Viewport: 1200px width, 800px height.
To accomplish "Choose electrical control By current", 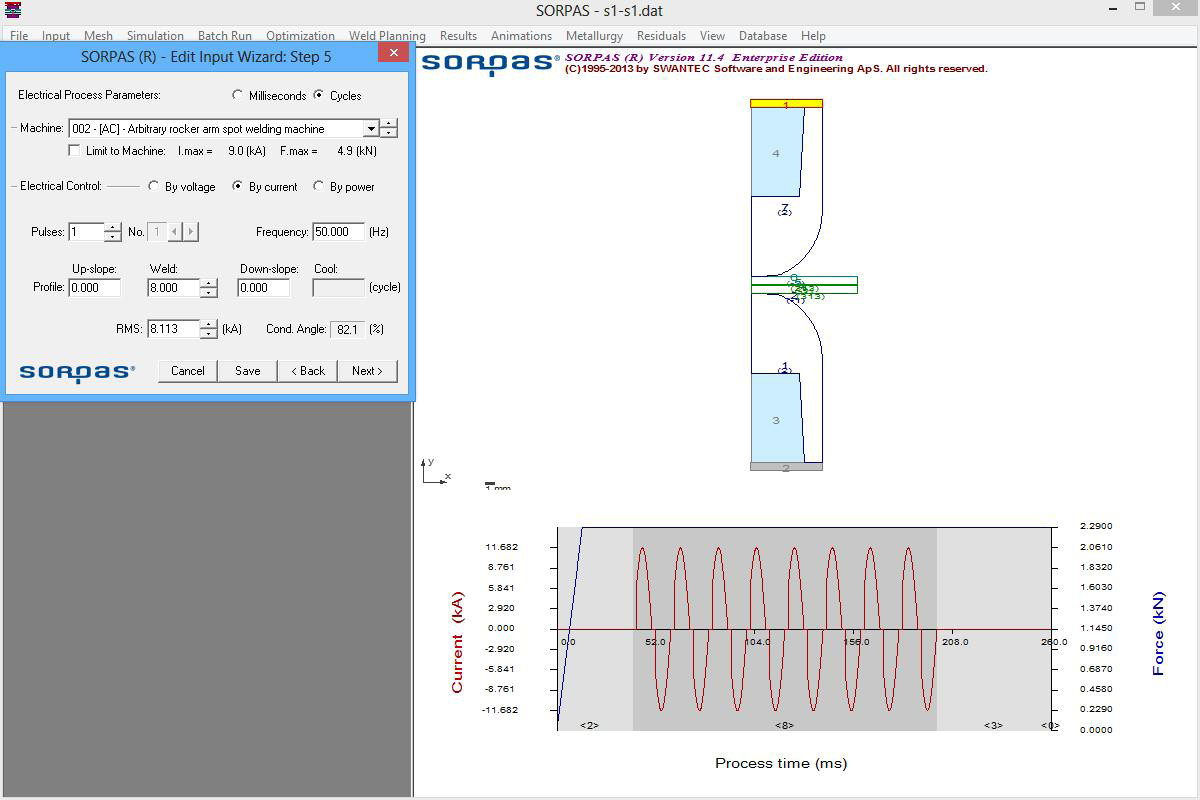I will 238,186.
